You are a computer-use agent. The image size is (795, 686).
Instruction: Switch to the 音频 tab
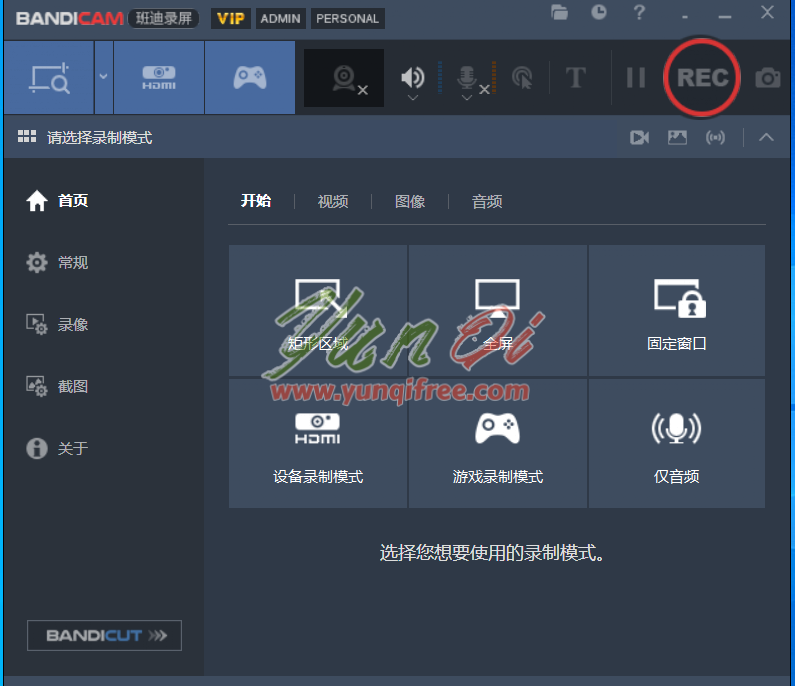pyautogui.click(x=487, y=201)
